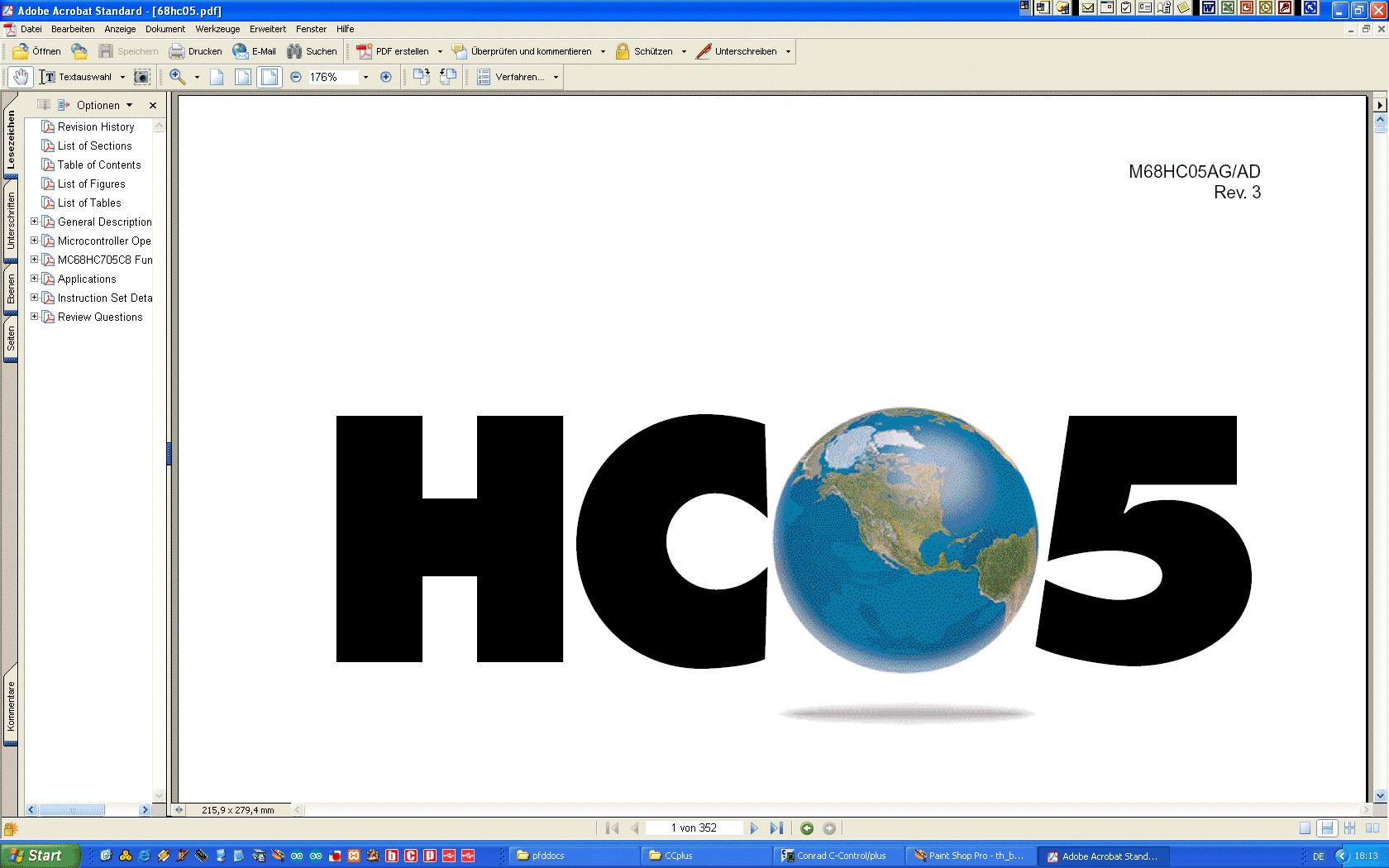The width and height of the screenshot is (1389, 868).
Task: Open the Anzeige menu
Action: tap(120, 29)
